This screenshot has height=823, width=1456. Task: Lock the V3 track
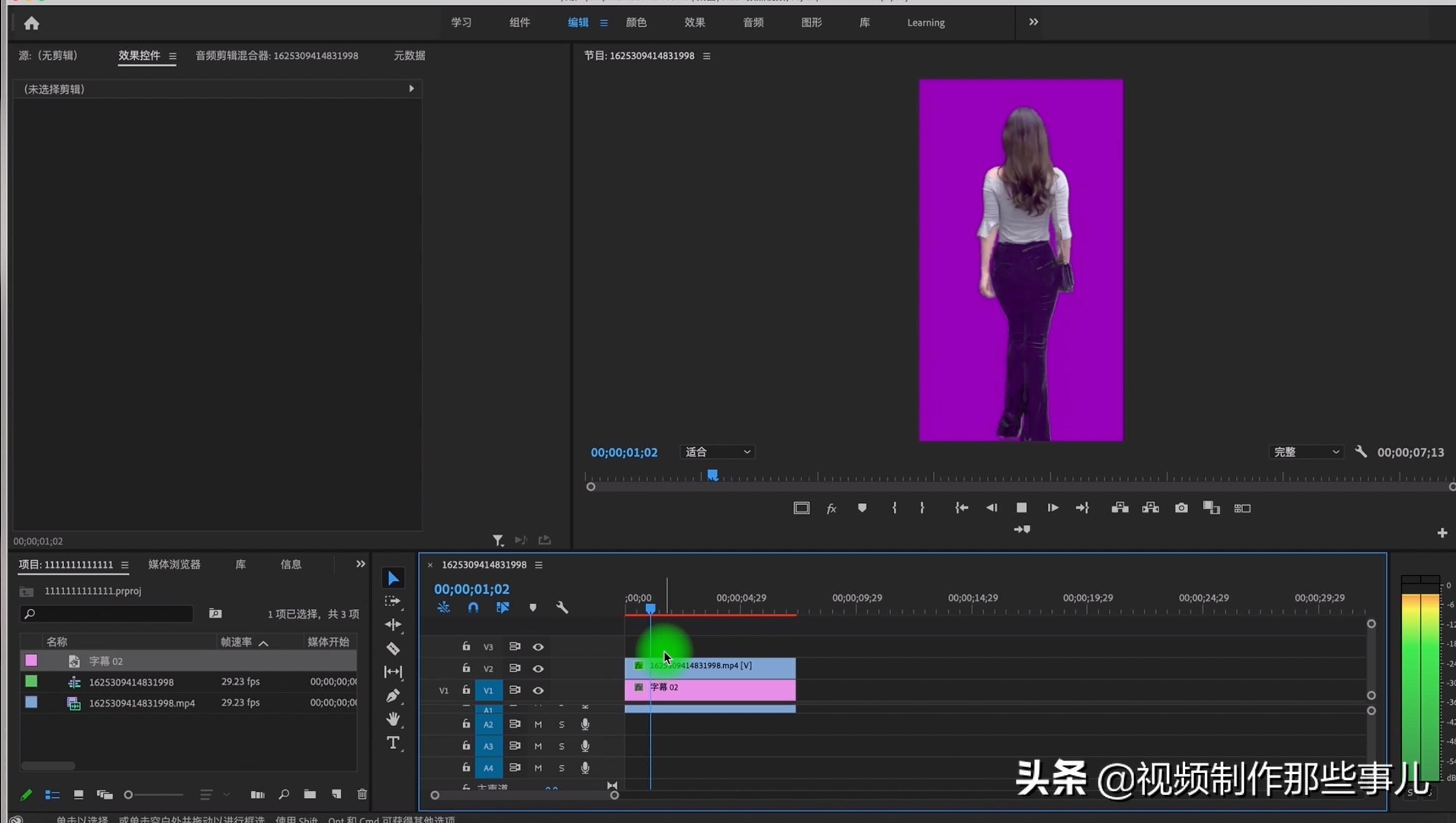(466, 646)
